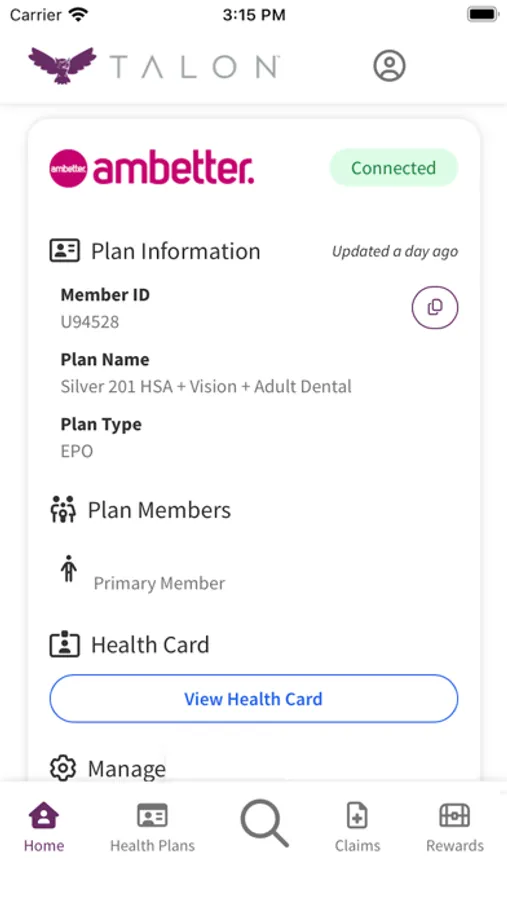Screen dimensions: 507x900
Task: Select the Primary Member entry
Action: (x=159, y=583)
